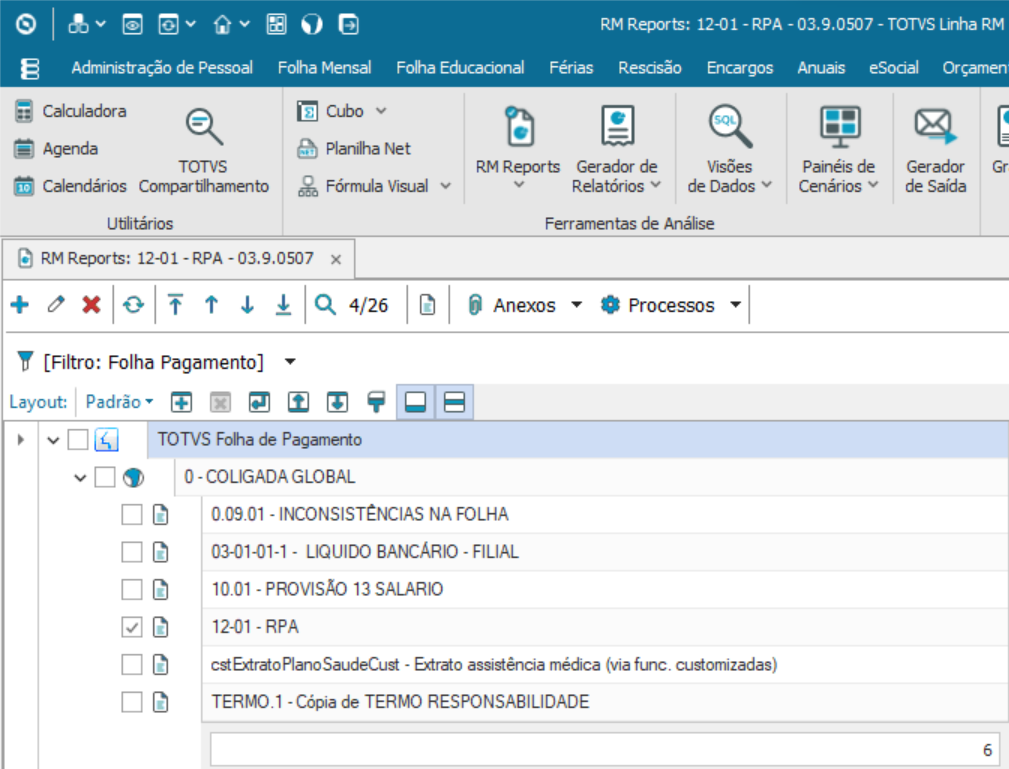Go to first record arrow
Screen dimensions: 1009x769
[175, 304]
